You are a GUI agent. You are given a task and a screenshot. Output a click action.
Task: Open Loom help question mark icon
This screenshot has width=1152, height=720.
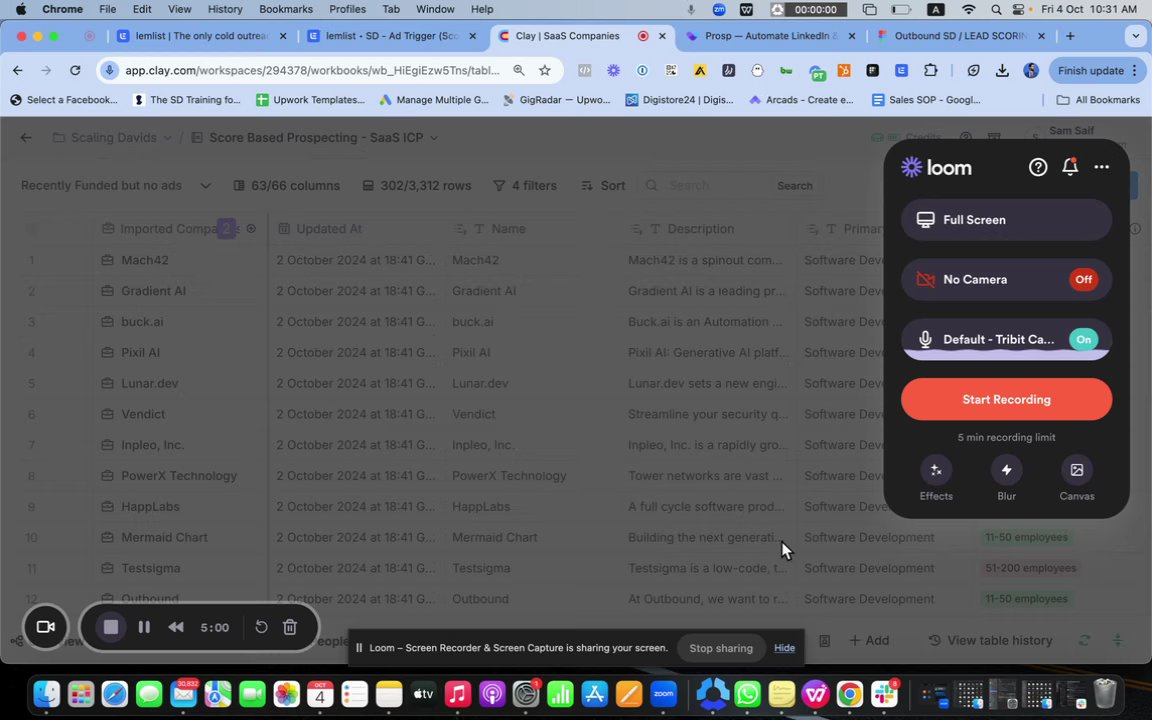click(x=1037, y=168)
